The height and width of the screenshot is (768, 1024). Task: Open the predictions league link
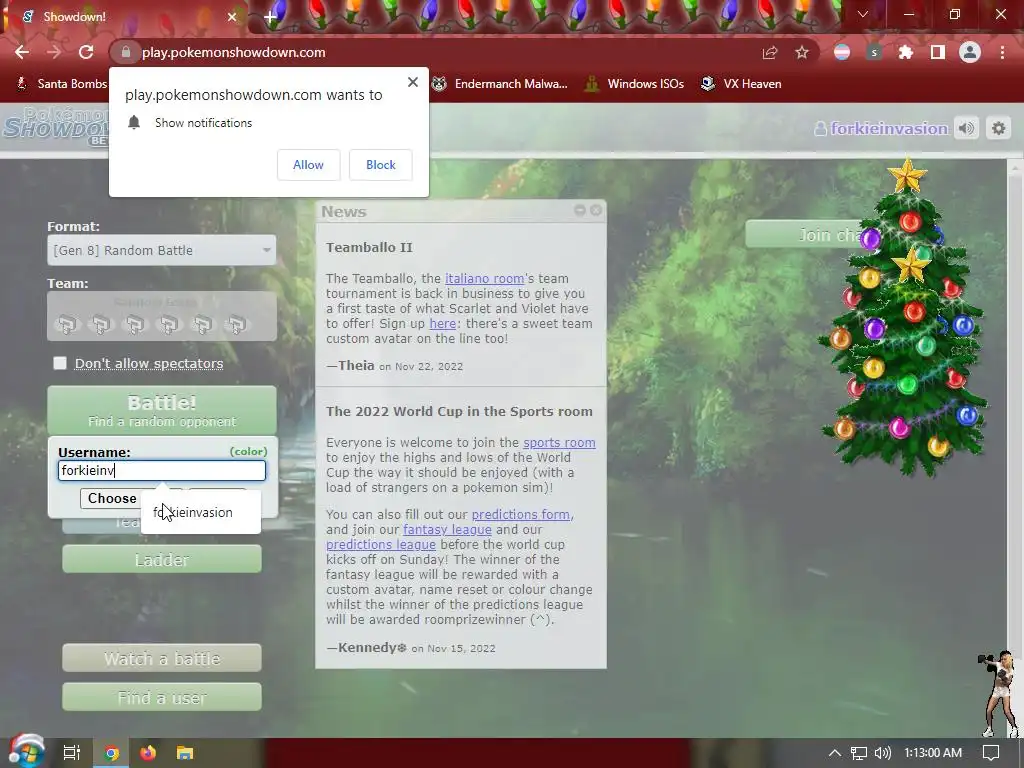(381, 545)
